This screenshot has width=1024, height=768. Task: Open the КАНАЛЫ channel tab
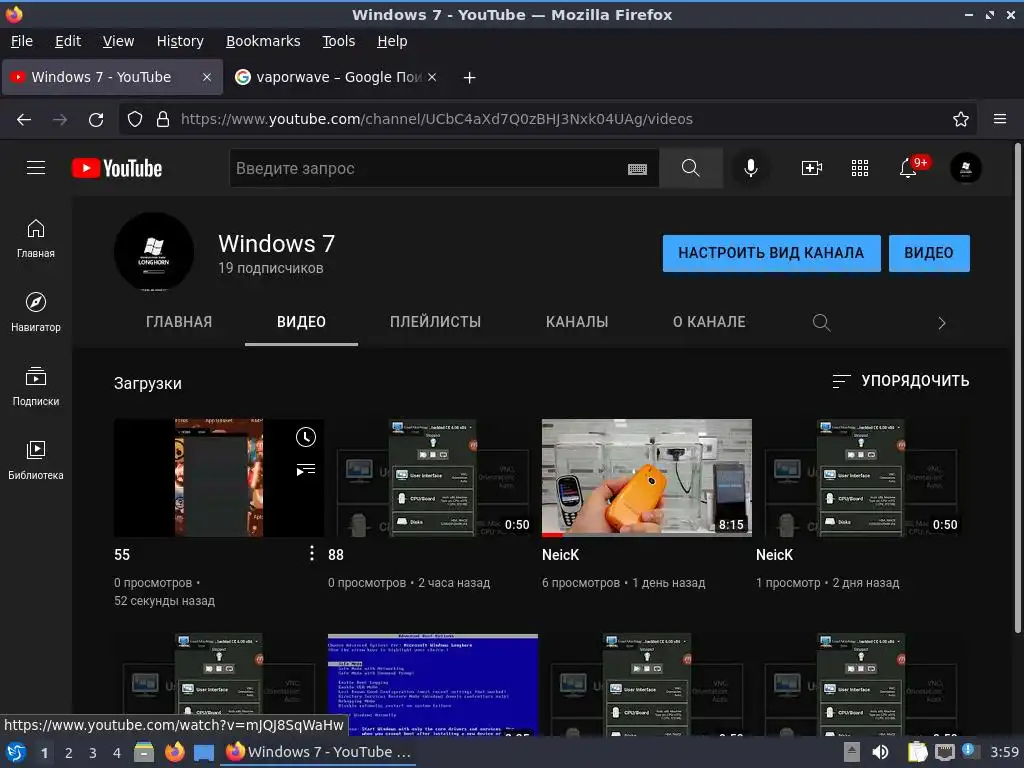[x=577, y=322]
